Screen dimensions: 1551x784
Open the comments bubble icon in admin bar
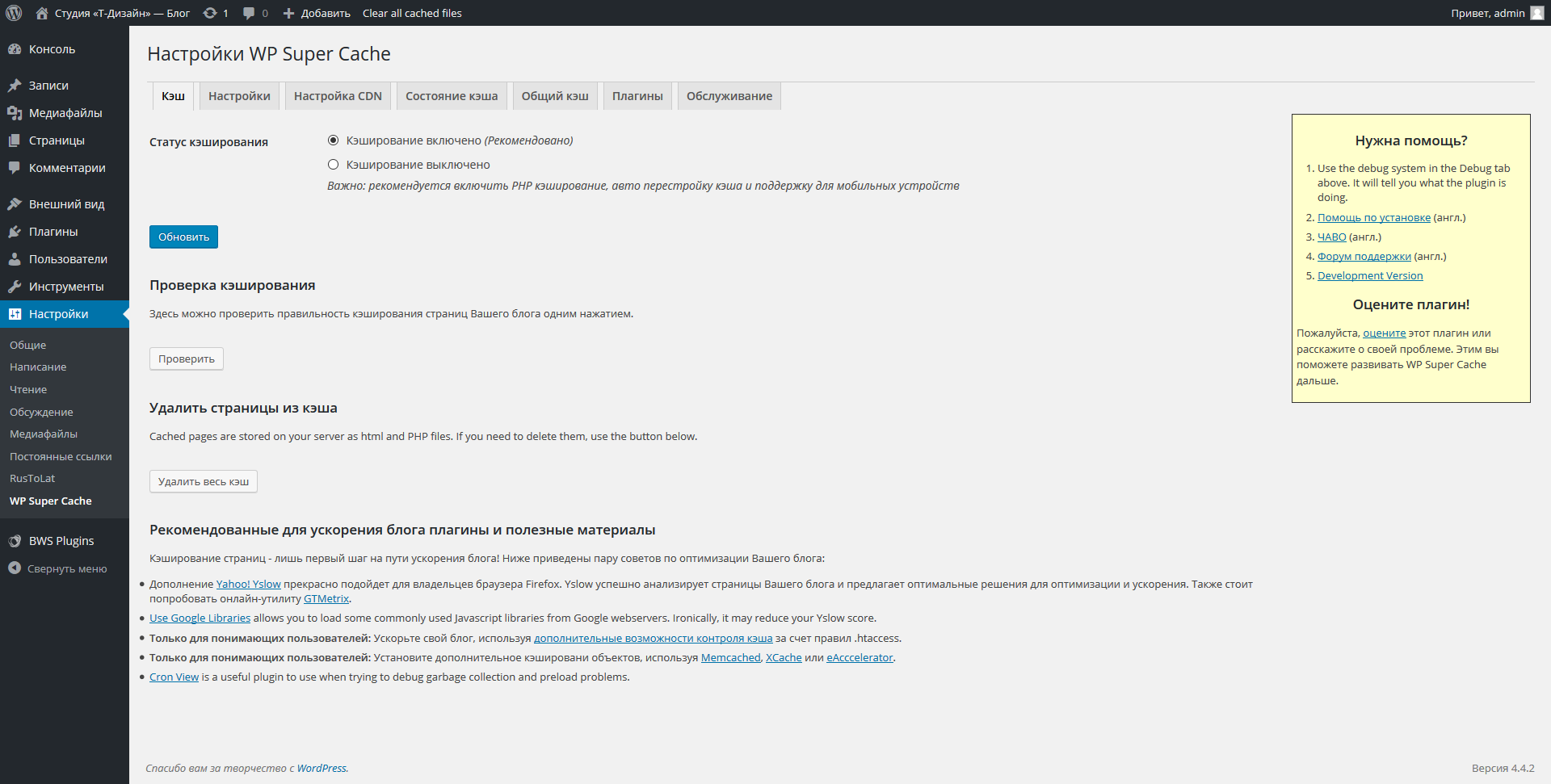(x=249, y=13)
